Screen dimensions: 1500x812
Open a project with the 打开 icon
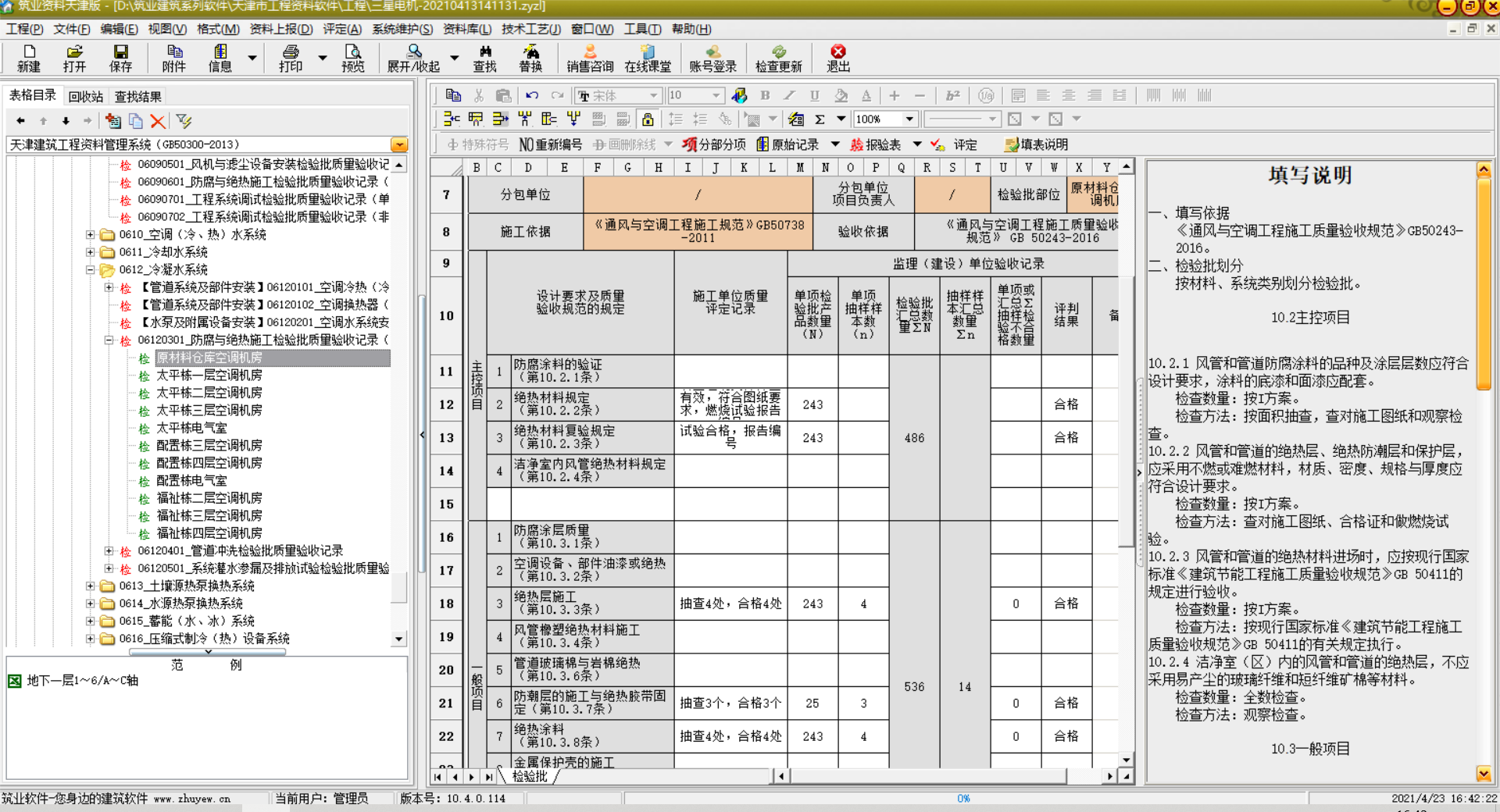tap(74, 58)
